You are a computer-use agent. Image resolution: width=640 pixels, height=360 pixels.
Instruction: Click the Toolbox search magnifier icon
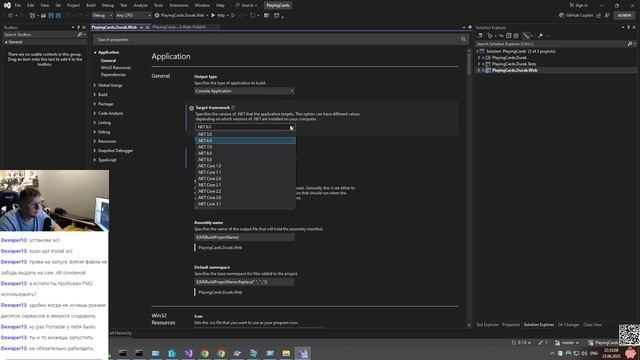[x=80, y=35]
